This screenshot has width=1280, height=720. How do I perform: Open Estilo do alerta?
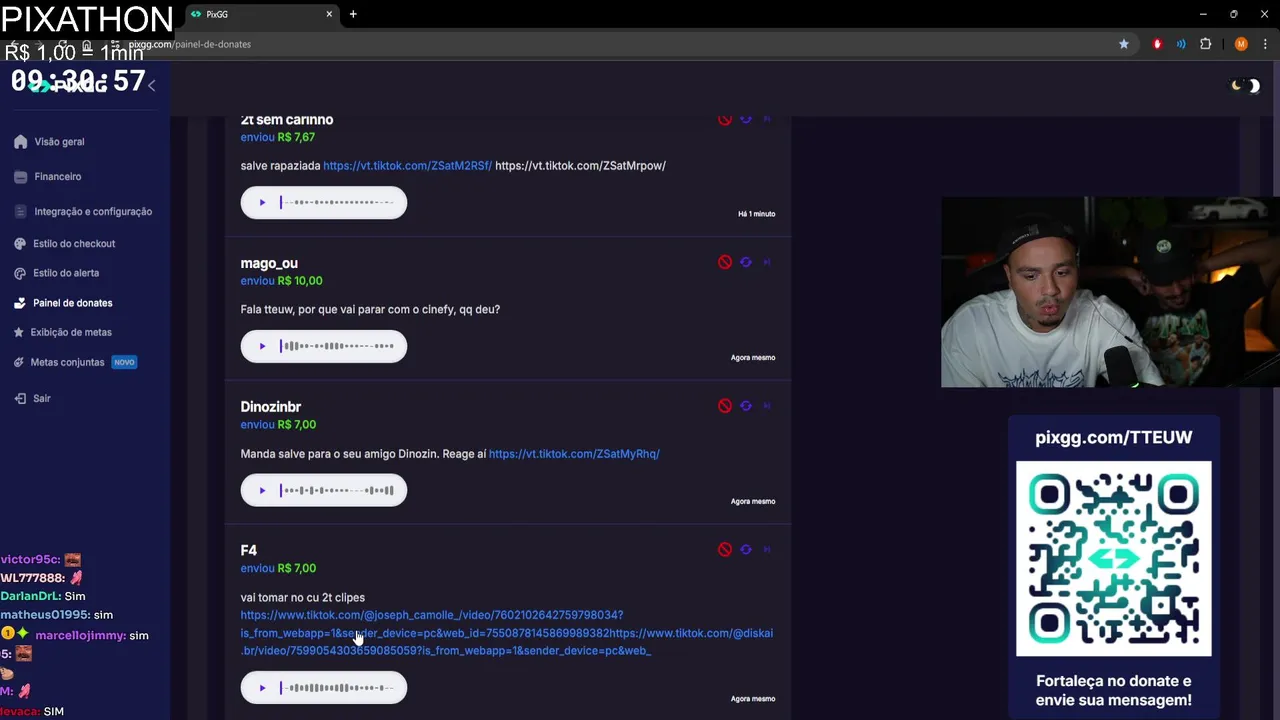[57, 273]
